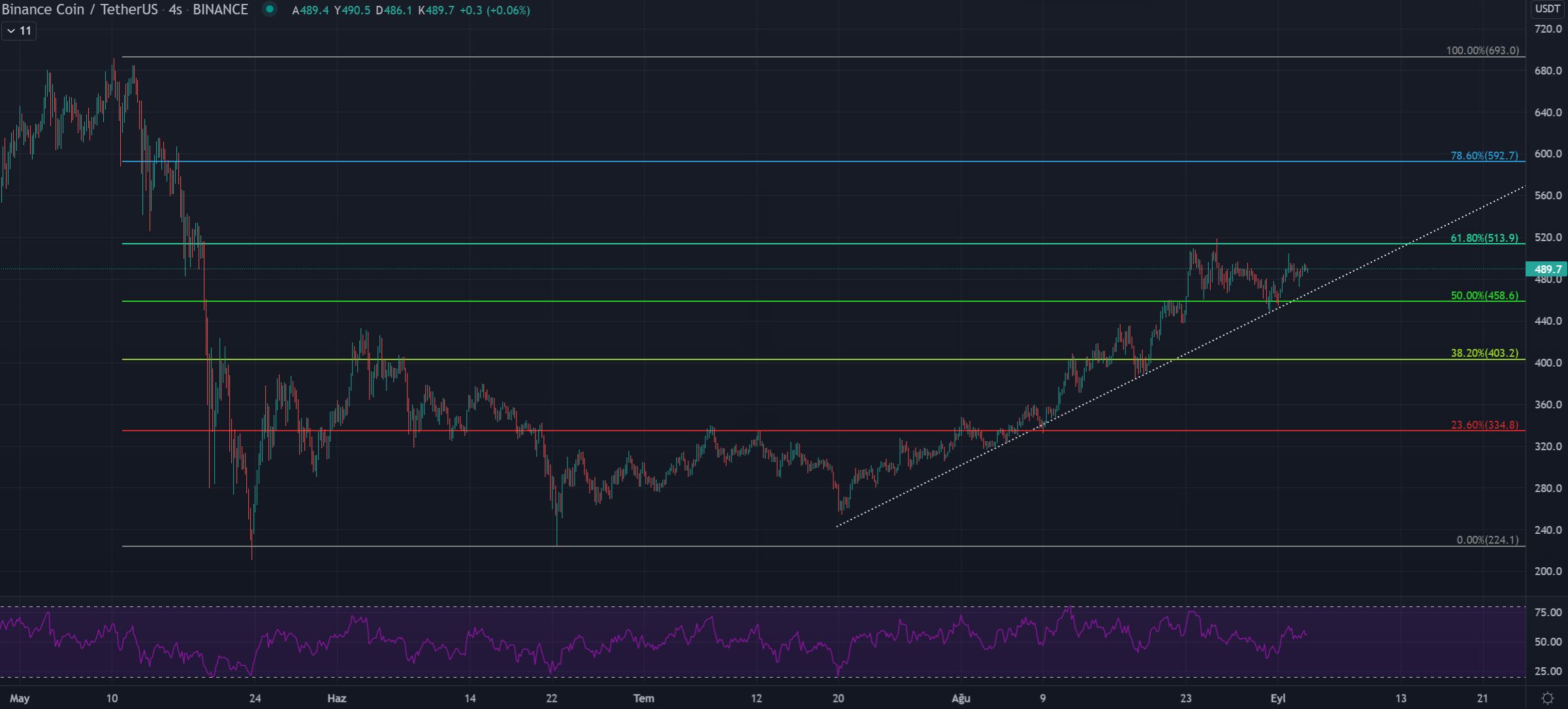Open the USDT currency selector
Screen dimensions: 1568x709
1547,8
